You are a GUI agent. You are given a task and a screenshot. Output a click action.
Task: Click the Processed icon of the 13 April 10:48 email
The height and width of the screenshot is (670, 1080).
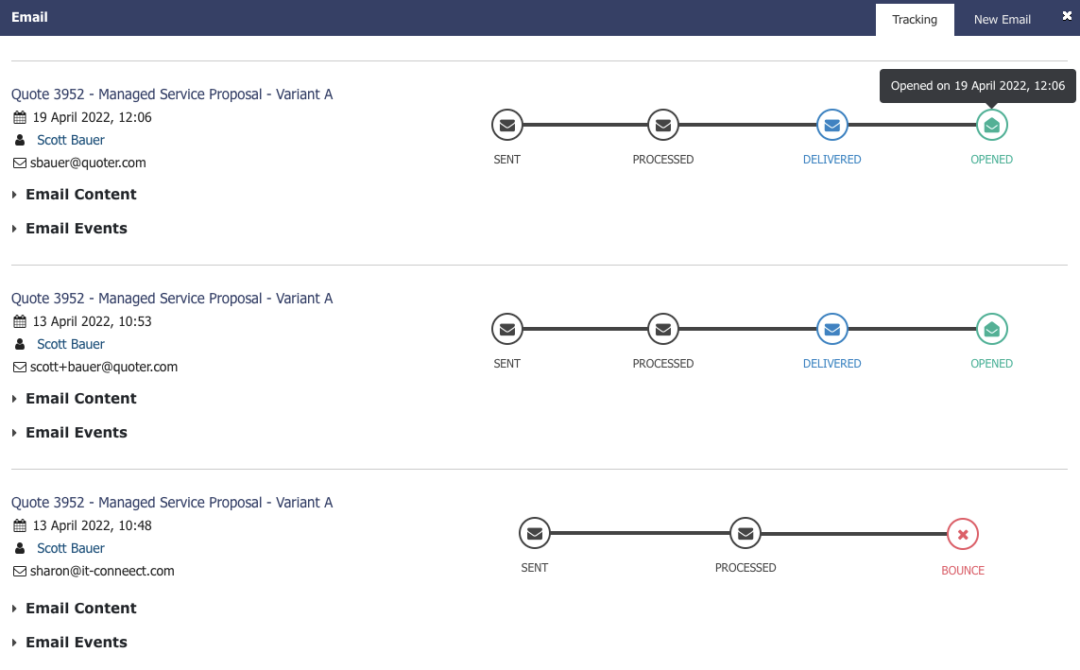coord(745,534)
